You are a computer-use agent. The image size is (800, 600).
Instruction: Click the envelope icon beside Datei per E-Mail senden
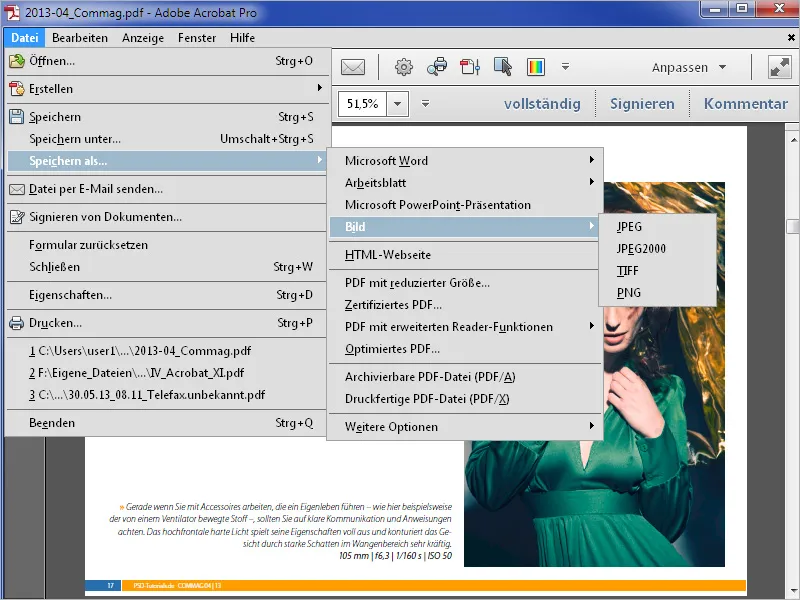[17, 189]
